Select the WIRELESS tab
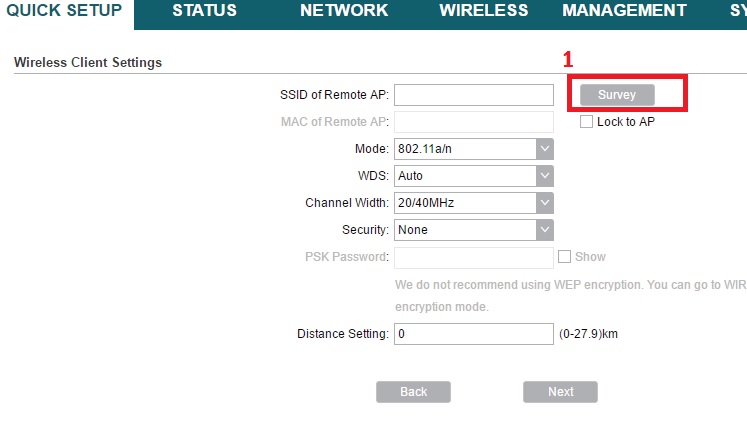Screen dimensions: 747x442 pos(483,11)
